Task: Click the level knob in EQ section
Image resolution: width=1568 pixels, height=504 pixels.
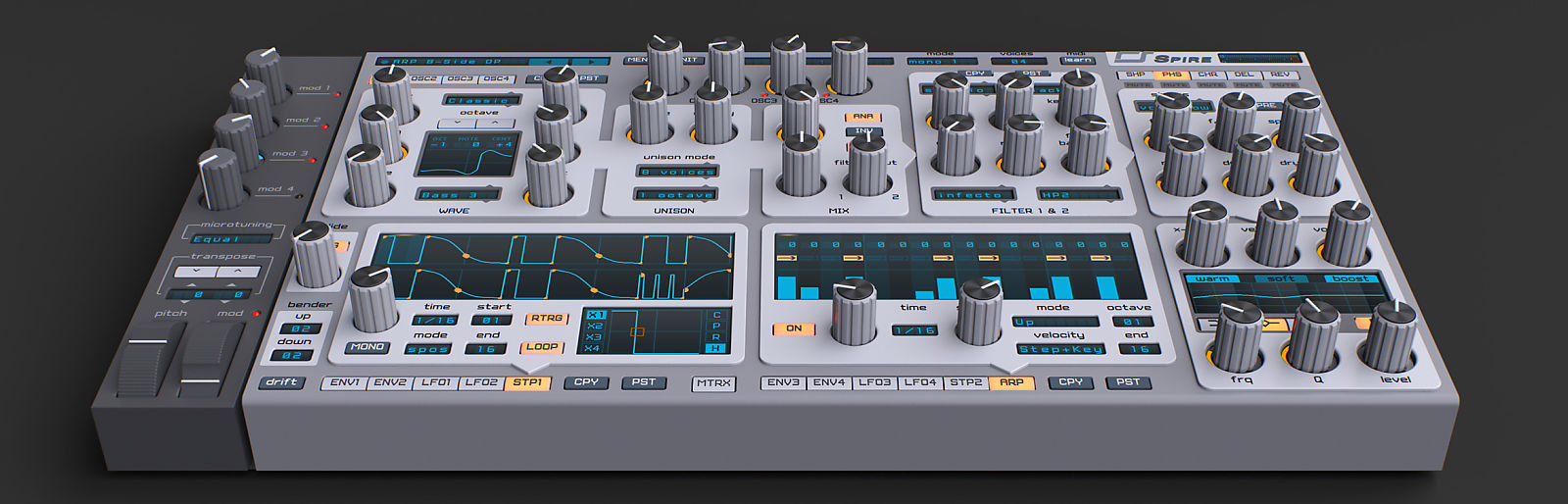Action: pos(1391,336)
